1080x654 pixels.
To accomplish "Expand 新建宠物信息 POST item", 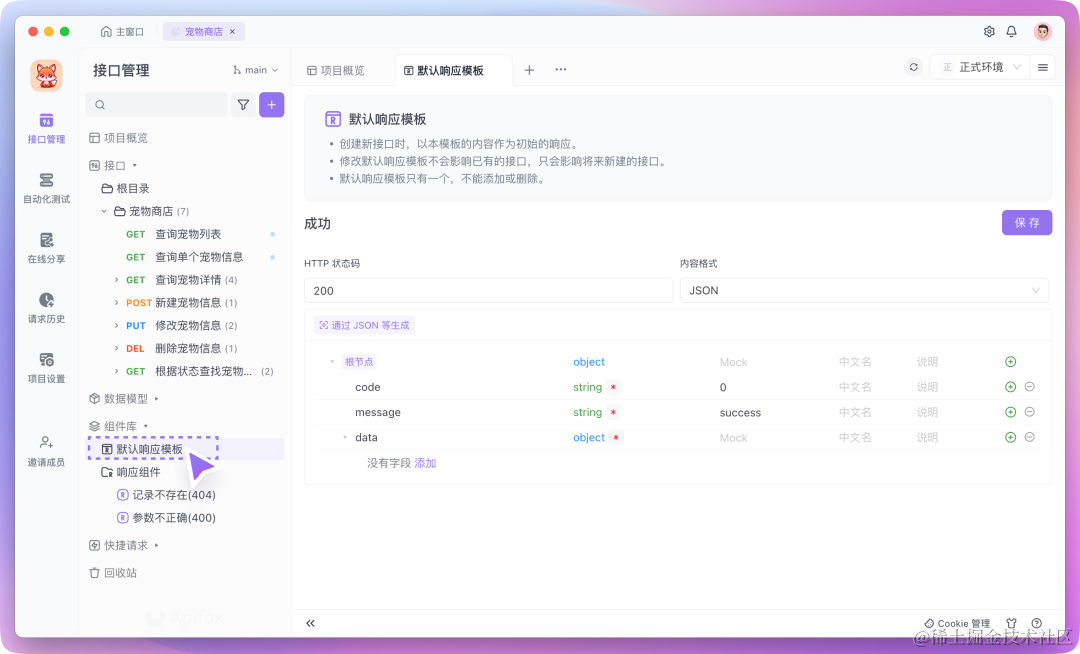I will (116, 303).
